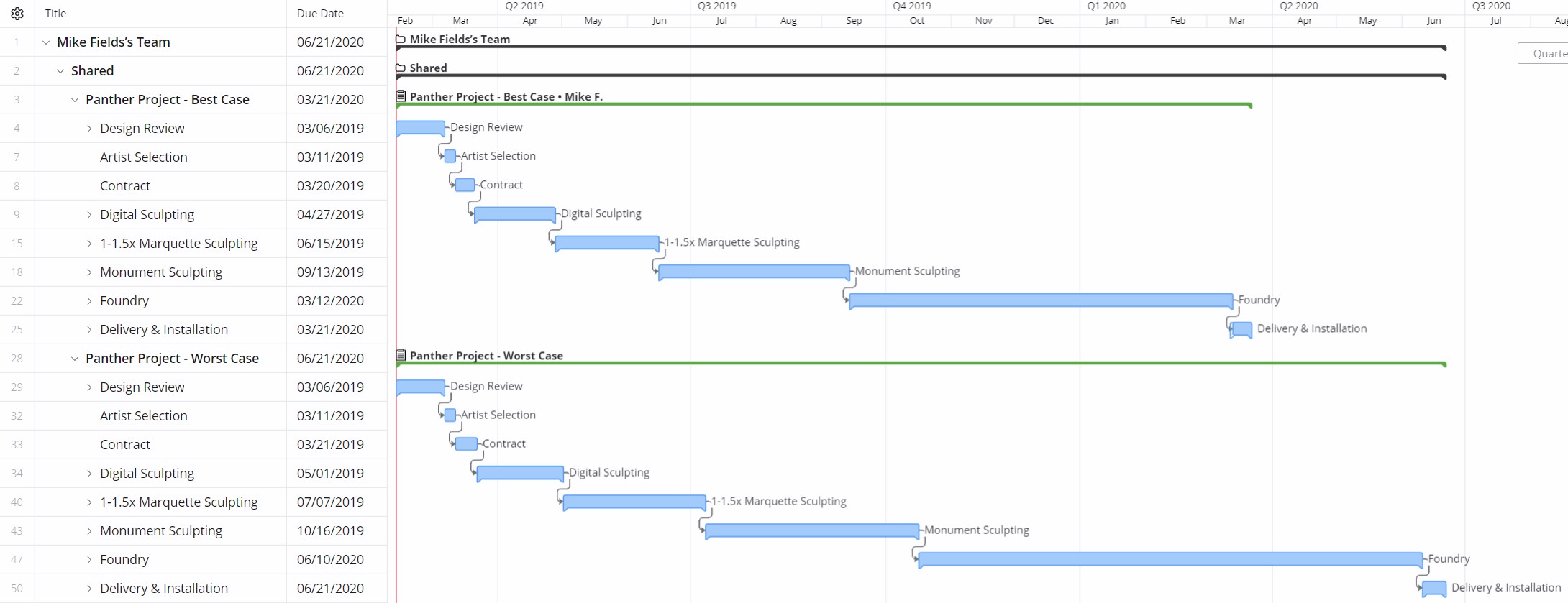Expand Worst Case Monument Sculpting in row 43

pos(89,531)
